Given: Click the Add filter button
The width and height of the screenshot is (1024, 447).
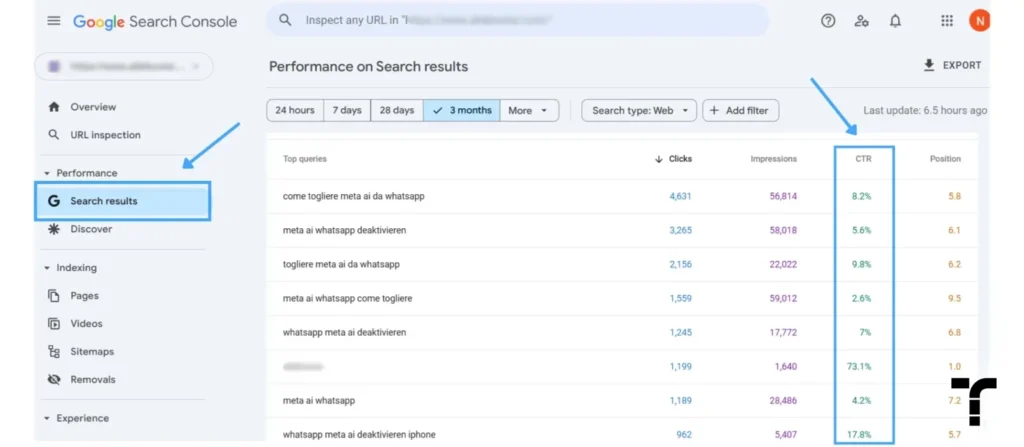Looking at the screenshot, I should (x=740, y=110).
